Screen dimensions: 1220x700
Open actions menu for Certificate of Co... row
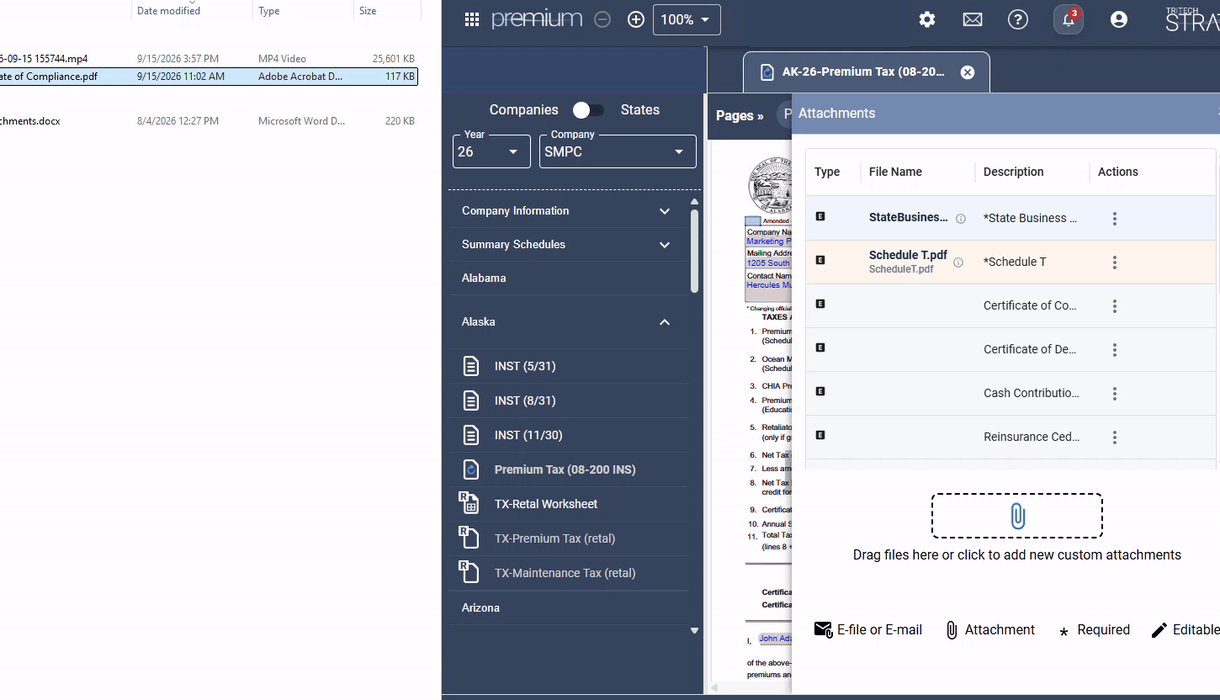[1114, 306]
